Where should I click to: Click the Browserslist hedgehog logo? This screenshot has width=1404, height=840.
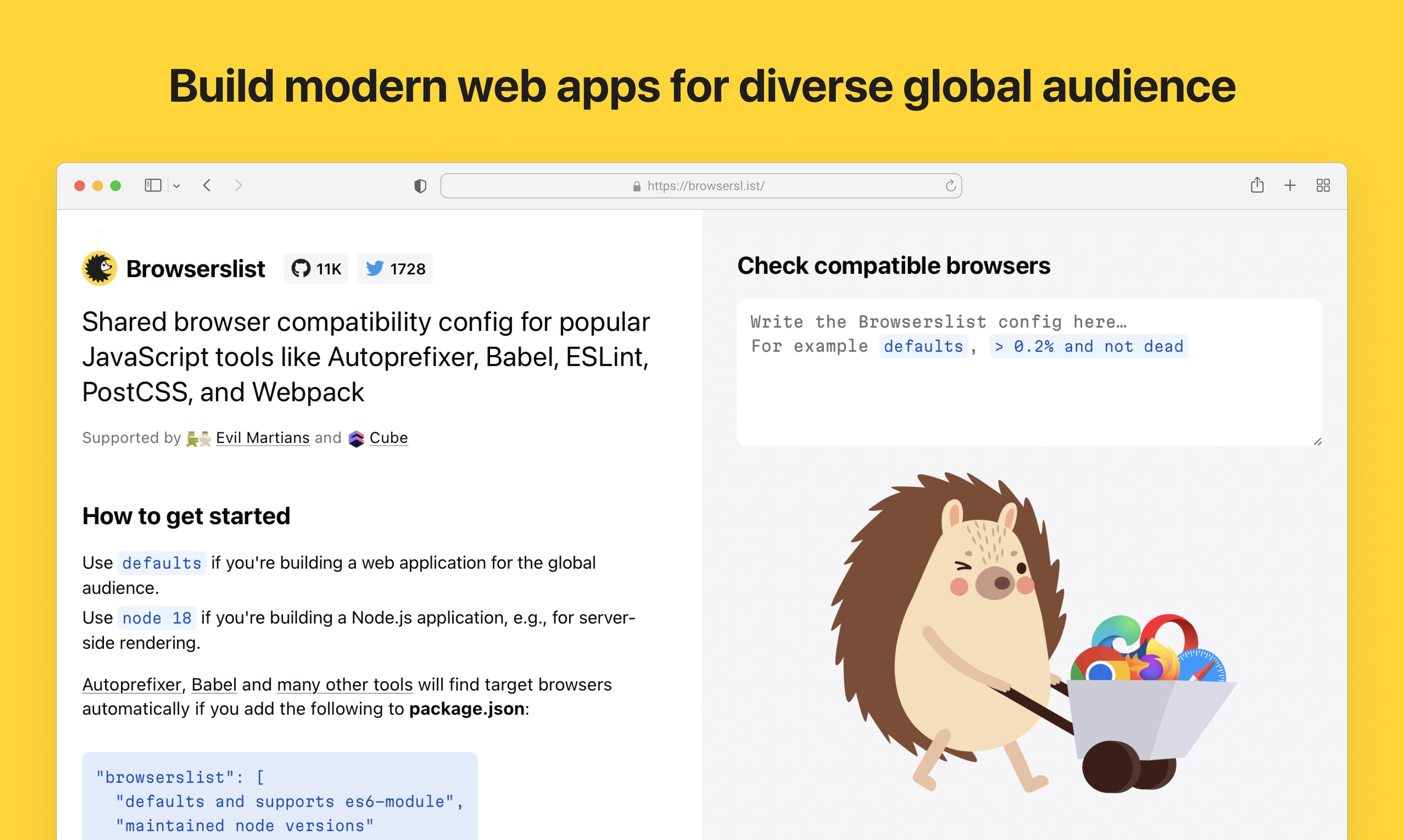(100, 268)
